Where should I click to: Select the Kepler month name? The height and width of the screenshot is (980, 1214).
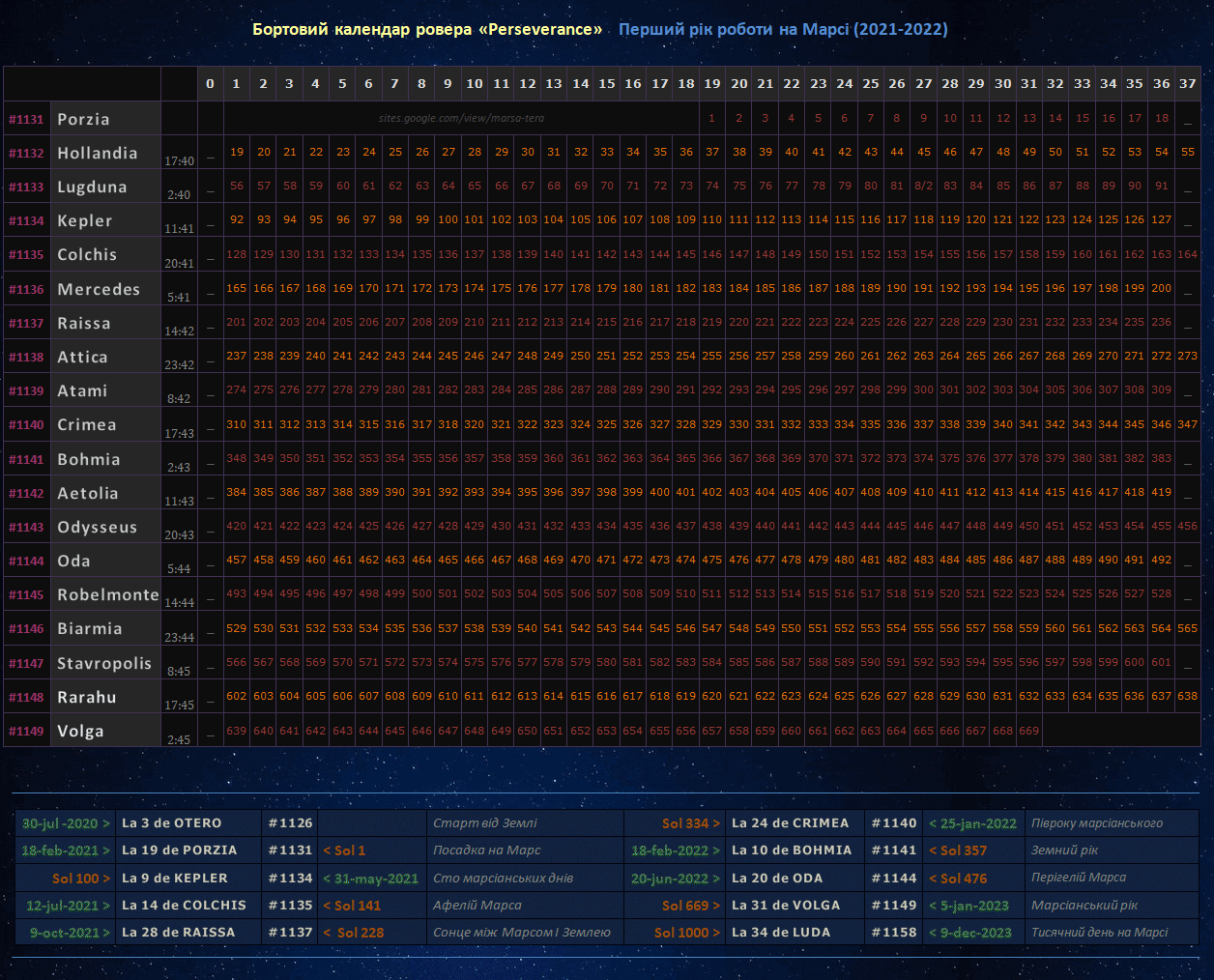[x=85, y=221]
